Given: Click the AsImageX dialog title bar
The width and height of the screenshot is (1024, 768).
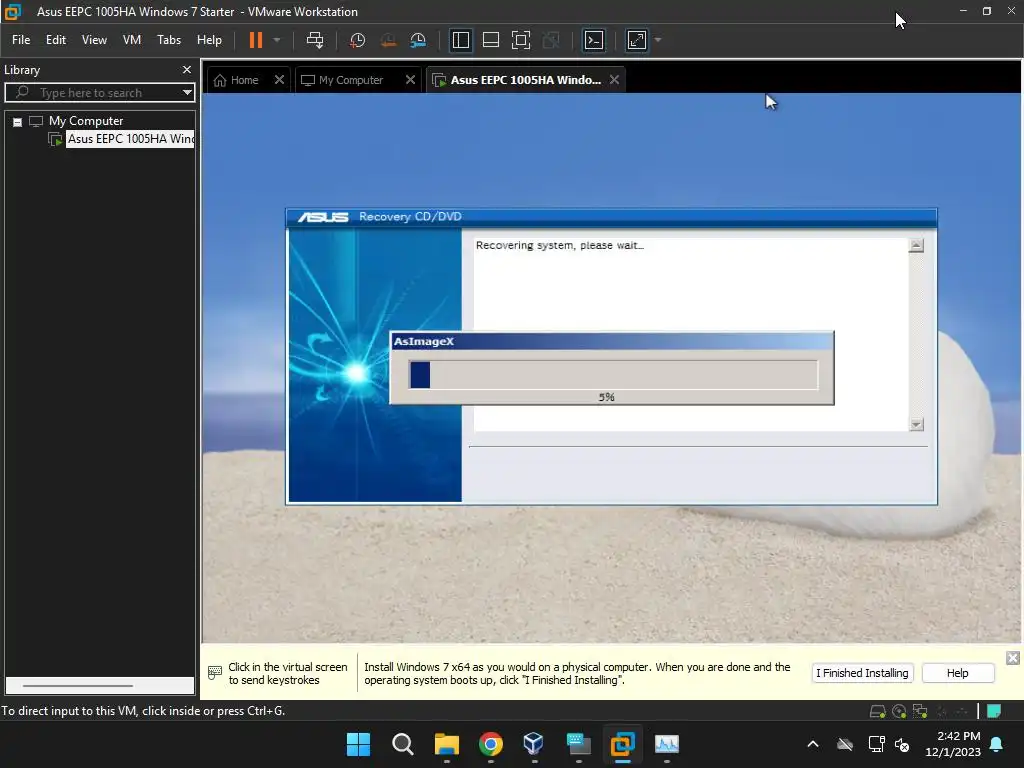Looking at the screenshot, I should pyautogui.click(x=611, y=341).
